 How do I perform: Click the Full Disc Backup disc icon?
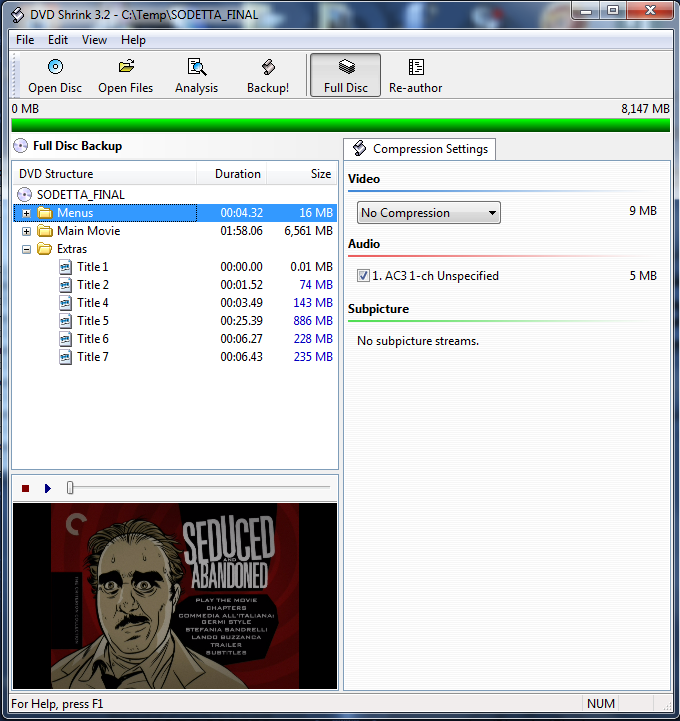(x=20, y=146)
